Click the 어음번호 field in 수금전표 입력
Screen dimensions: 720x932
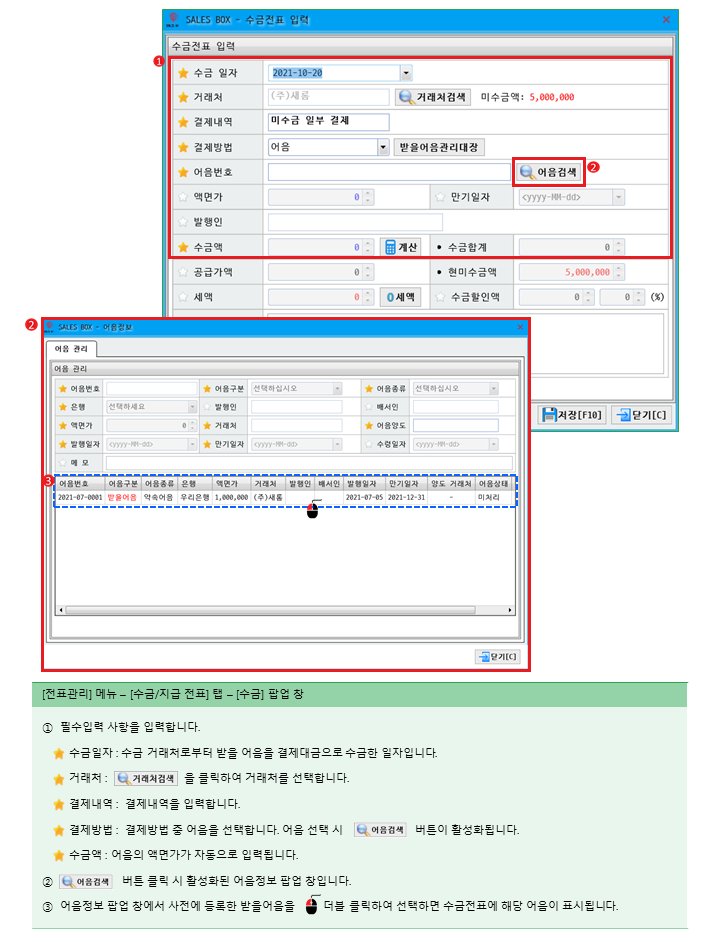[x=389, y=172]
